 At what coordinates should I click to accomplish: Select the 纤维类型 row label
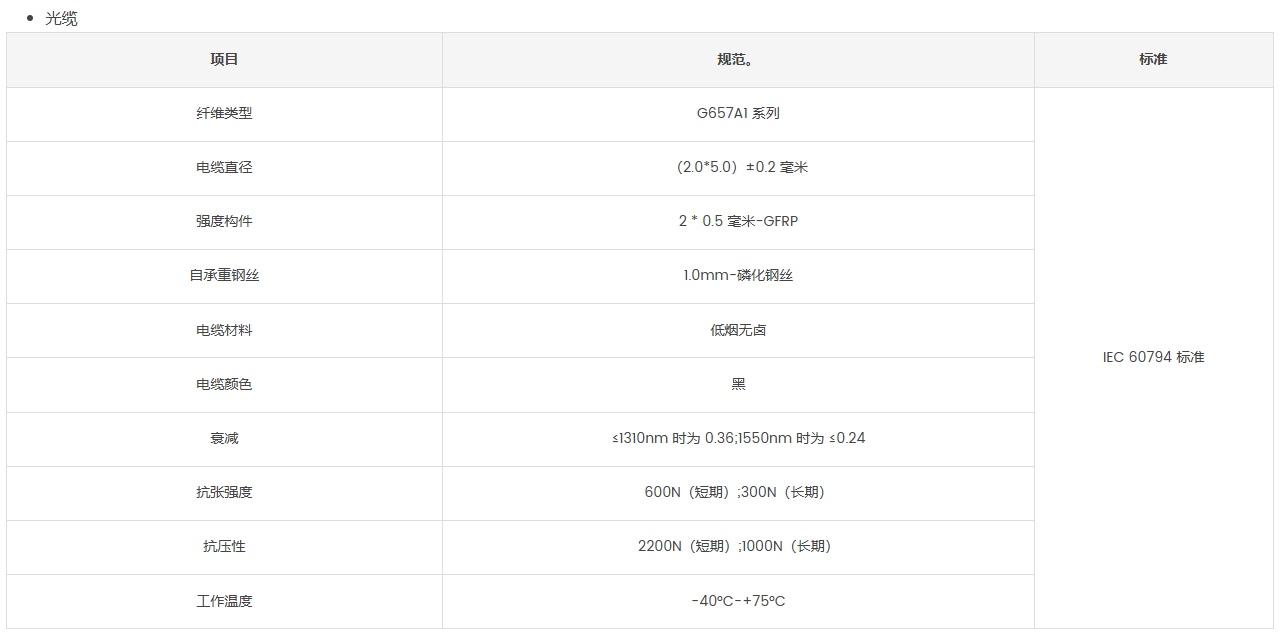click(224, 114)
